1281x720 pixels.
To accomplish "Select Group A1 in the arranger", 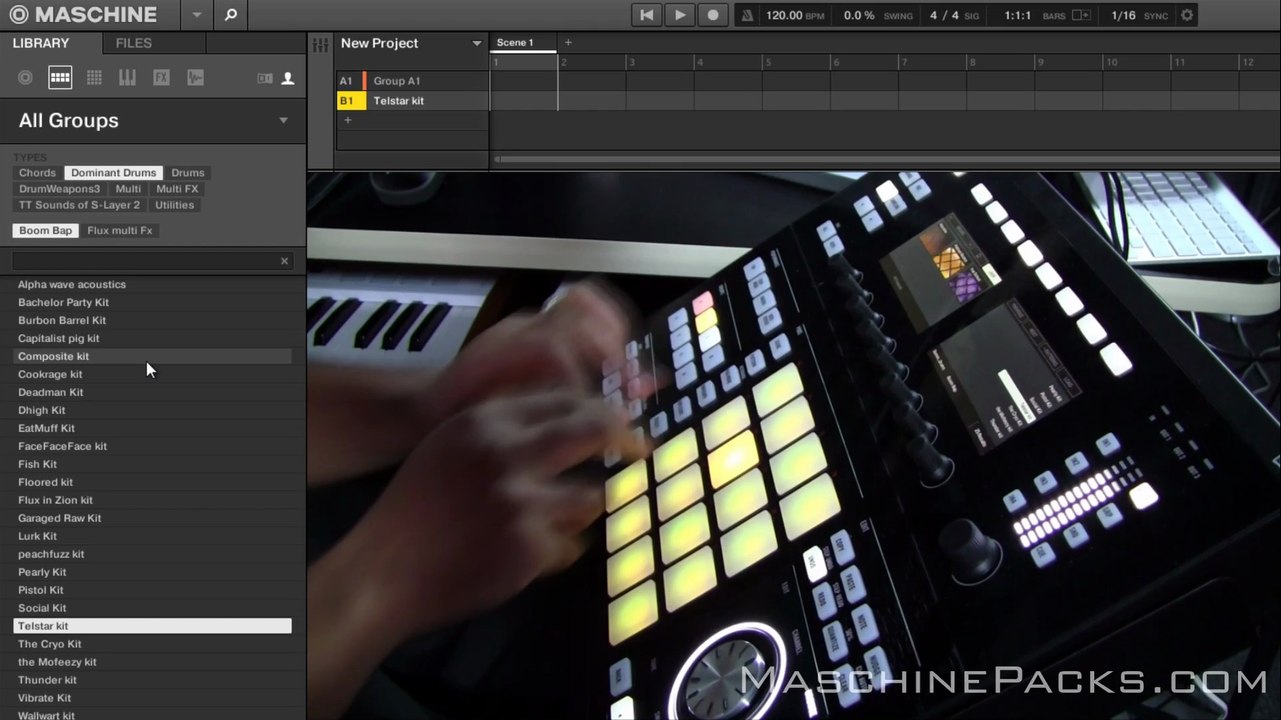I will point(412,81).
